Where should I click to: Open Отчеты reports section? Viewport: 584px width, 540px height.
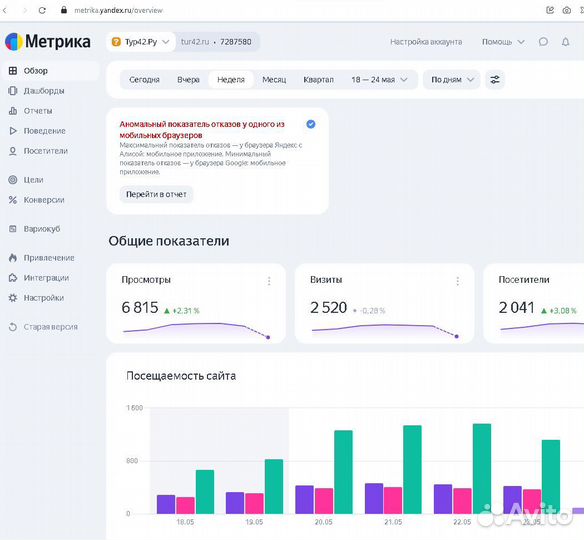pos(38,111)
